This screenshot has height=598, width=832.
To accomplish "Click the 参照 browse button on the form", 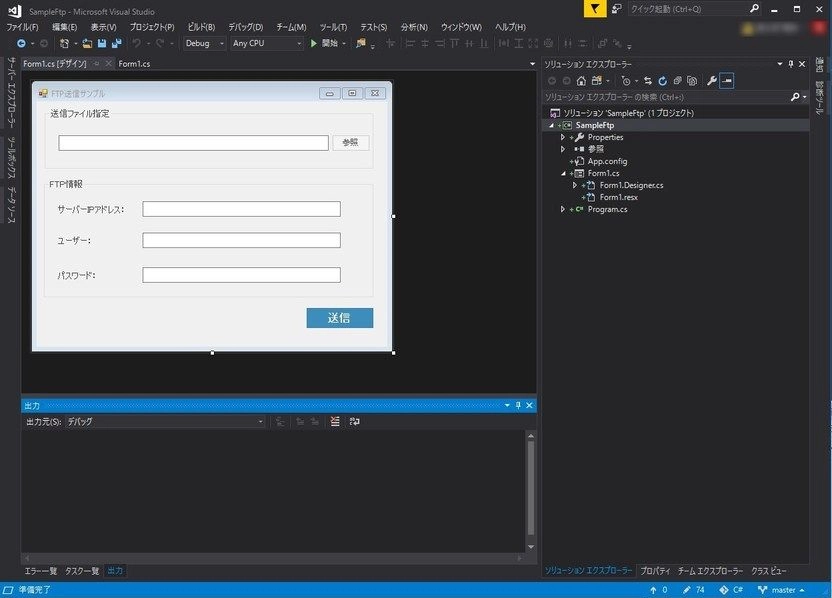I will (x=351, y=142).
